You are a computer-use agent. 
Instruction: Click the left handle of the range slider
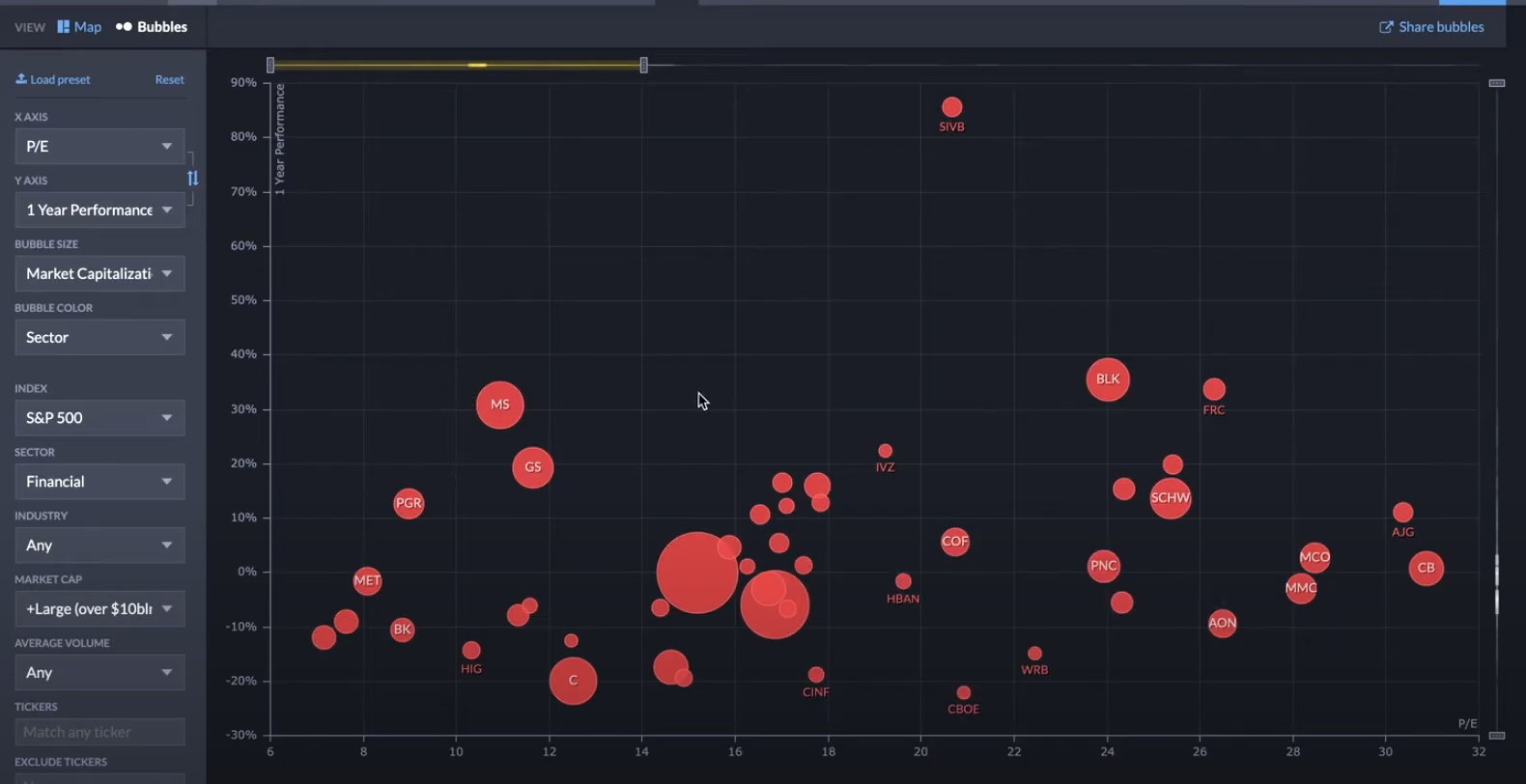tap(270, 65)
